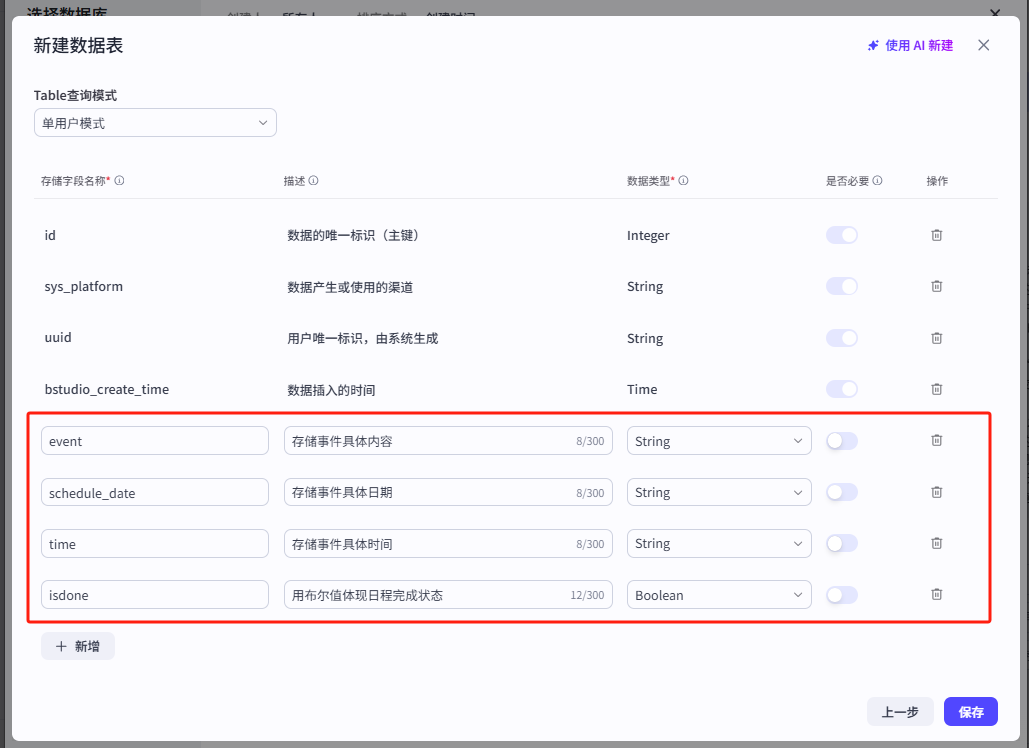
Task: Click 使用 AI 新建 link
Action: coord(910,46)
